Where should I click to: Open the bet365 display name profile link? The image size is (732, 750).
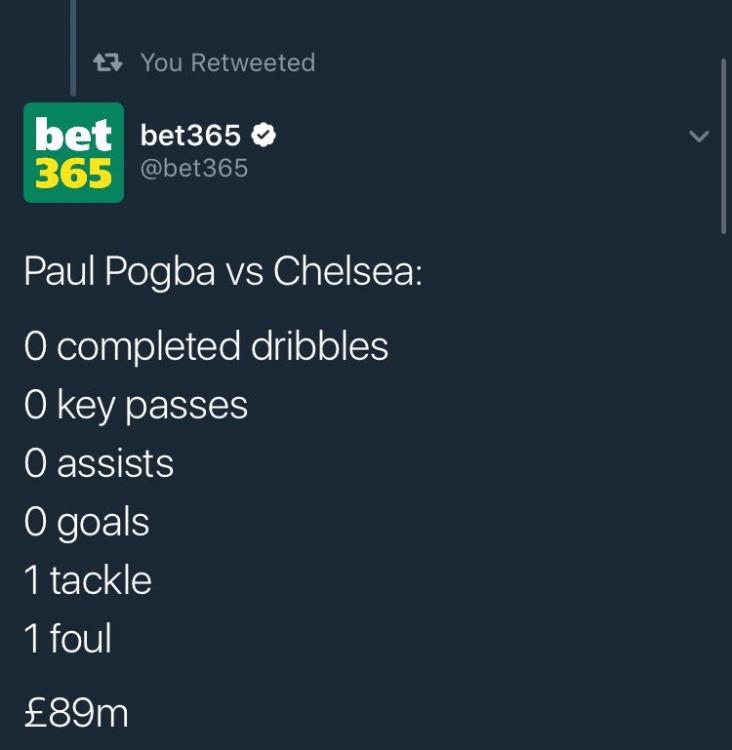click(190, 134)
